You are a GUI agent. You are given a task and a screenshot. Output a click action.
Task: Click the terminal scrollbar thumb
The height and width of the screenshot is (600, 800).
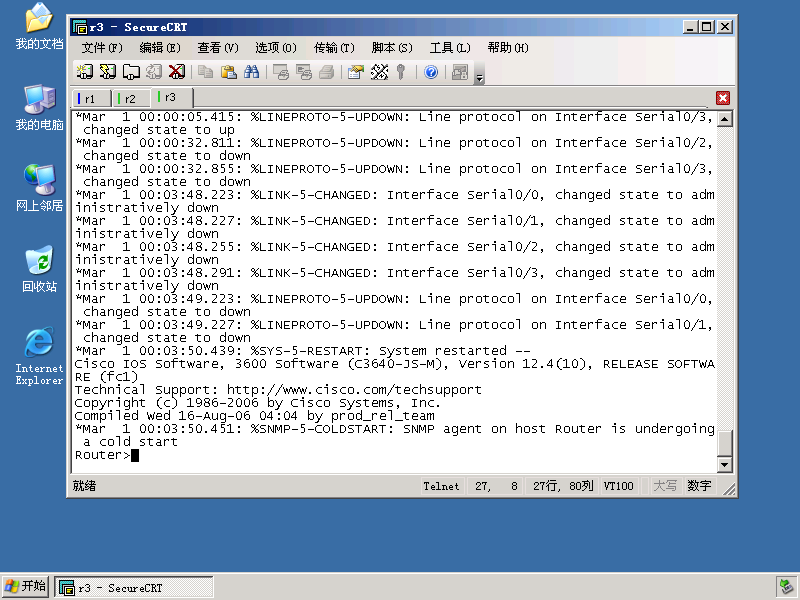tap(724, 443)
